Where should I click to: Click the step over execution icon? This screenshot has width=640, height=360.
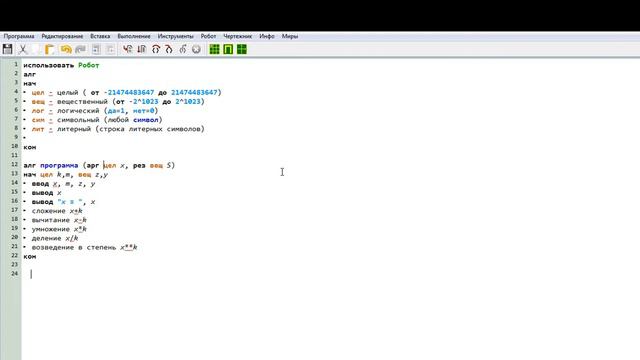pos(156,49)
